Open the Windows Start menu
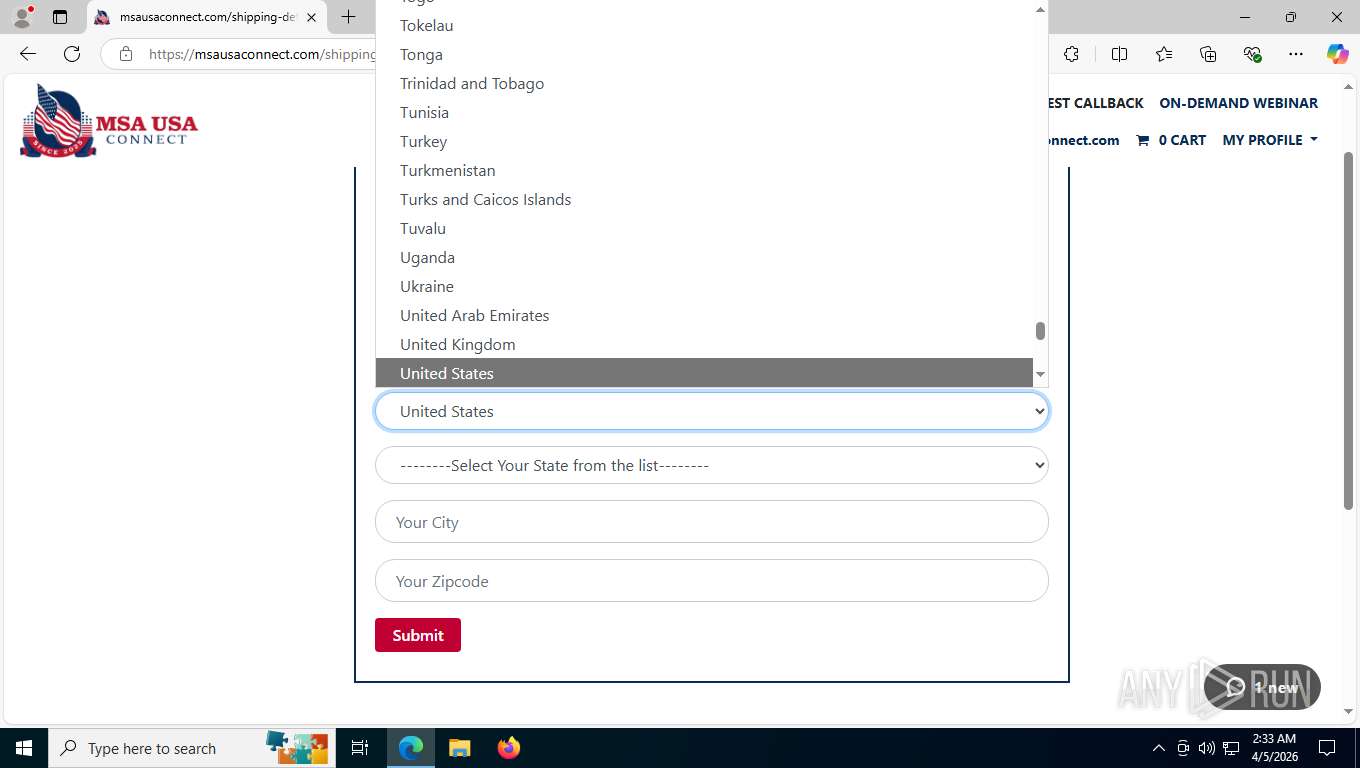Image resolution: width=1360 pixels, height=768 pixels. (x=23, y=748)
